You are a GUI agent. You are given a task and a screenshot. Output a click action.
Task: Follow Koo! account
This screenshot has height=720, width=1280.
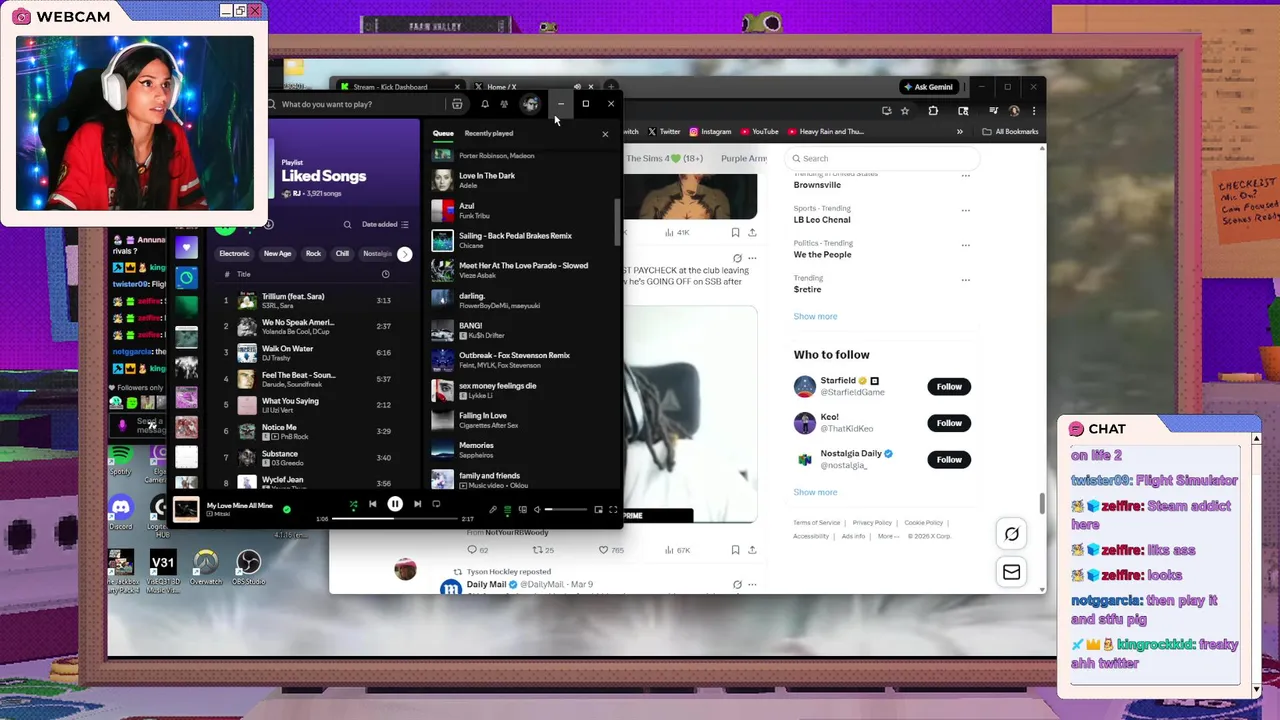[949, 423]
